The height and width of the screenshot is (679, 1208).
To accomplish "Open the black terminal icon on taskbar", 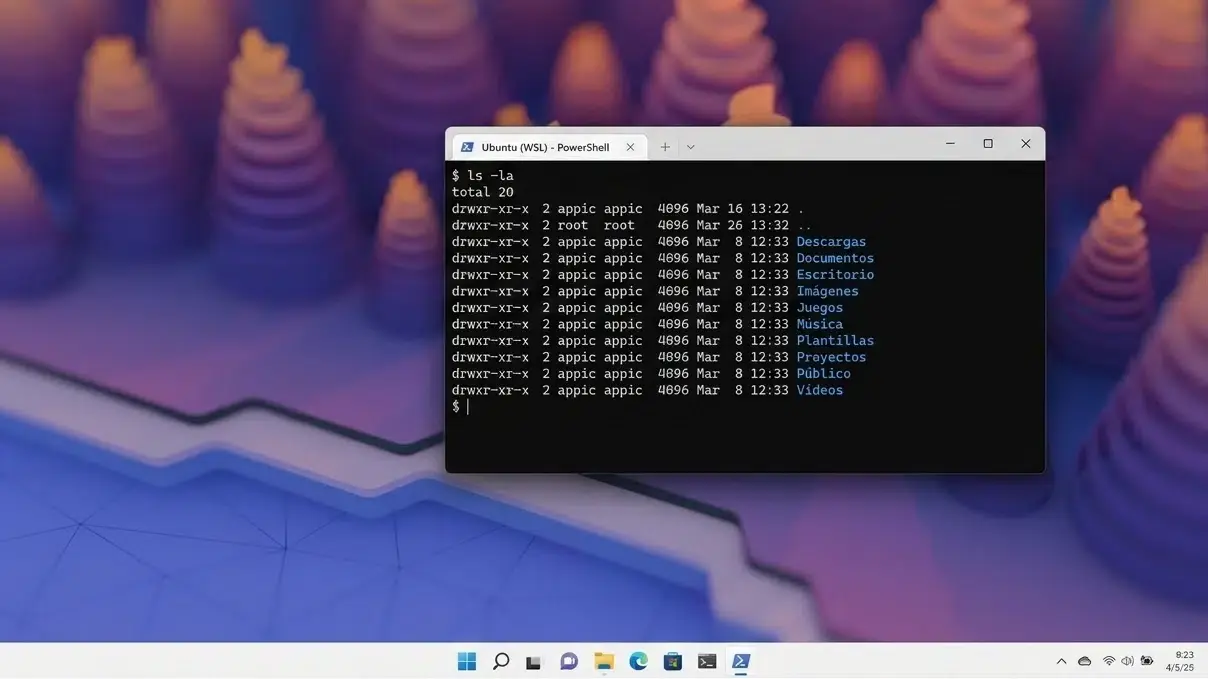I will tap(707, 661).
